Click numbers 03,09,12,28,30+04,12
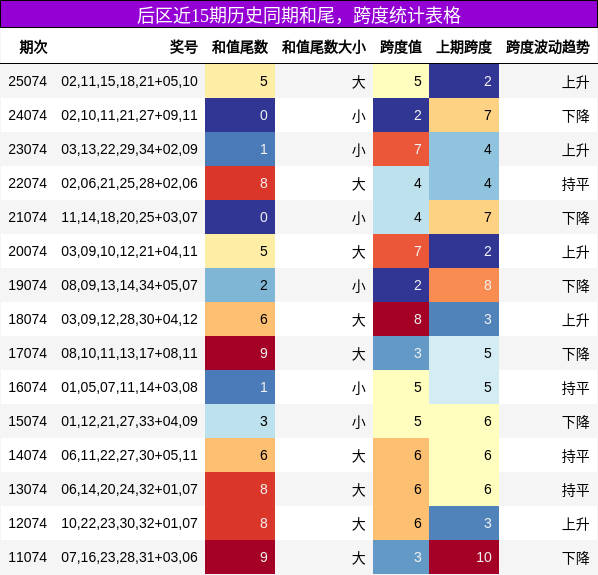598x575 pixels. pos(129,319)
